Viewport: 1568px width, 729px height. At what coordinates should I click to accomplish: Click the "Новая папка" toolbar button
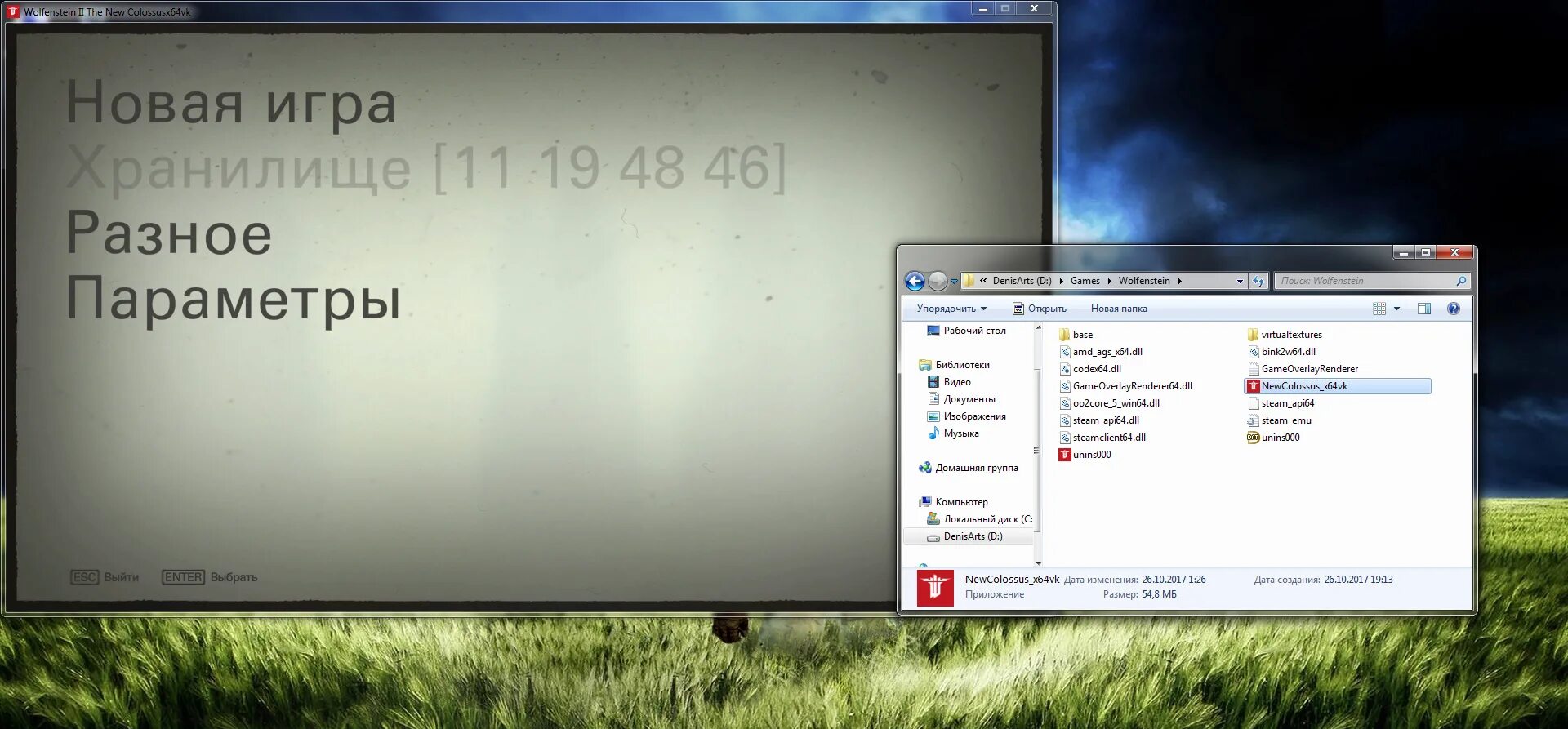point(1119,309)
